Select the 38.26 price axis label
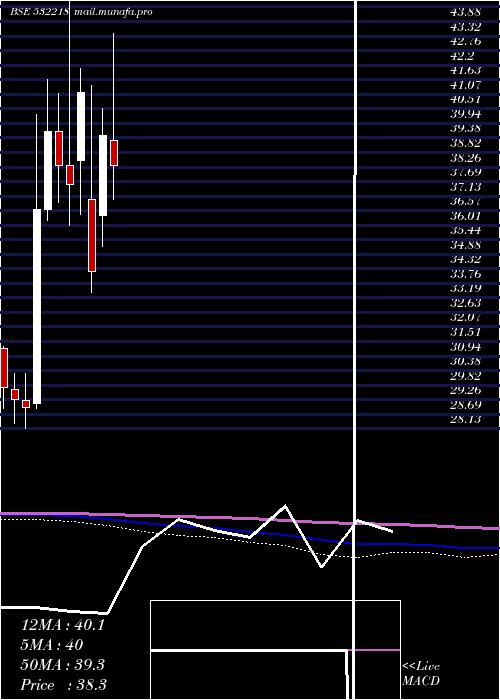The width and height of the screenshot is (500, 700). 466,158
